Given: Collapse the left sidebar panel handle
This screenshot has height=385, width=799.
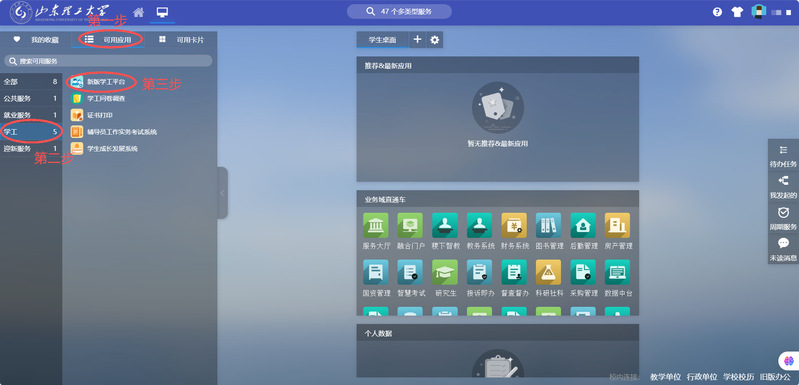Looking at the screenshot, I should [x=222, y=193].
